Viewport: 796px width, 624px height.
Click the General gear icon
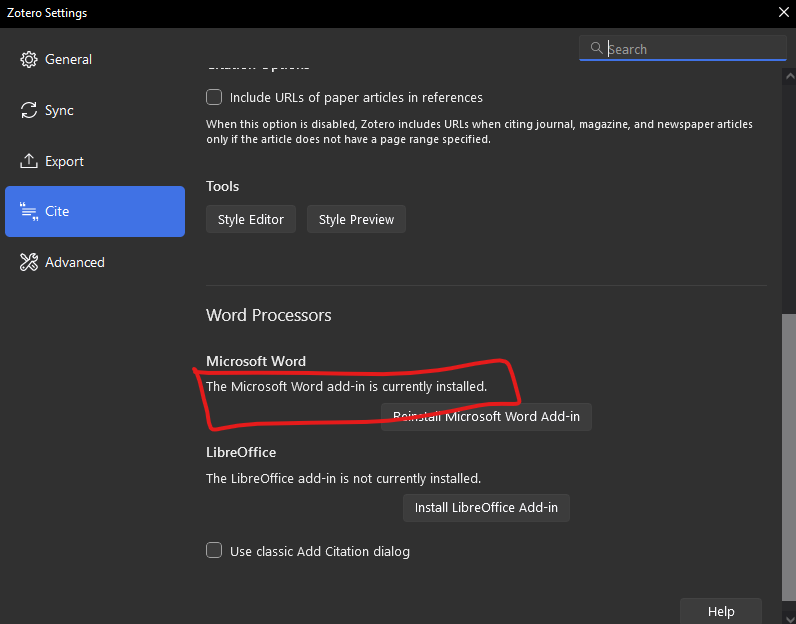[28, 59]
